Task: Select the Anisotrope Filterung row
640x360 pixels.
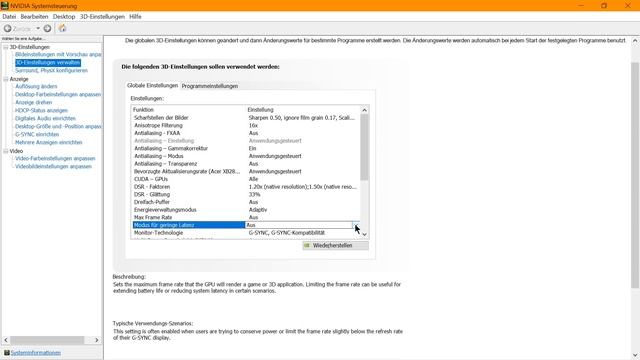Action: [x=246, y=125]
